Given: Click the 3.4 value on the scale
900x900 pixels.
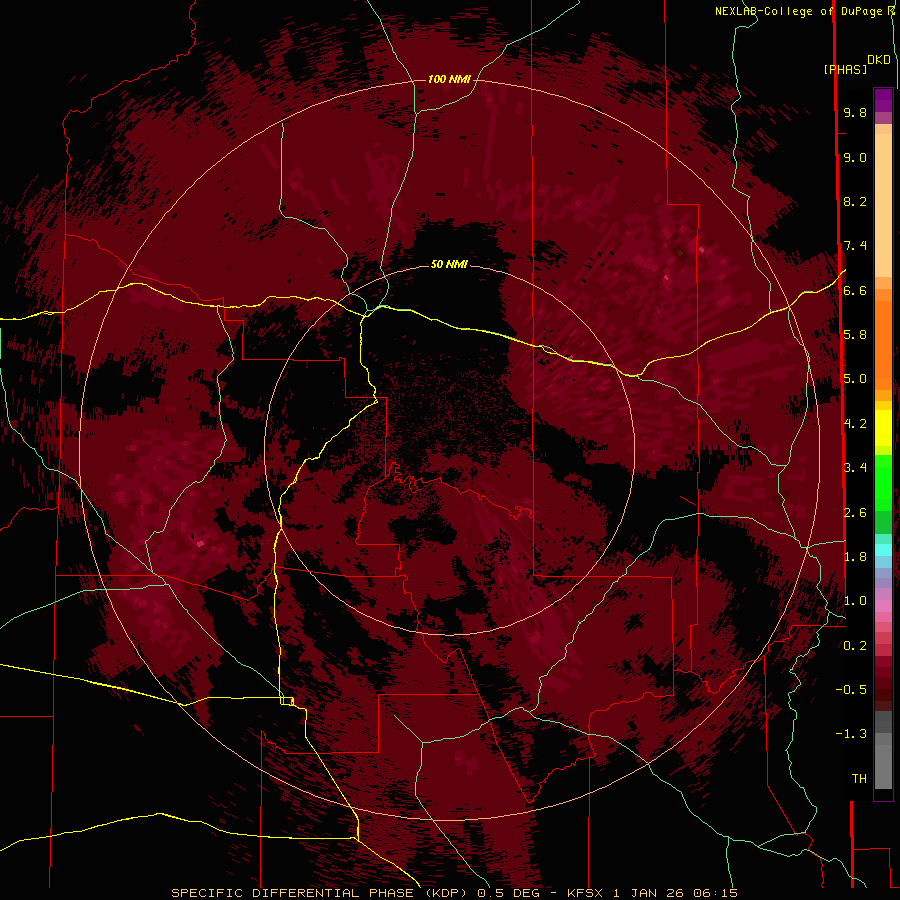Looking at the screenshot, I should 855,468.
